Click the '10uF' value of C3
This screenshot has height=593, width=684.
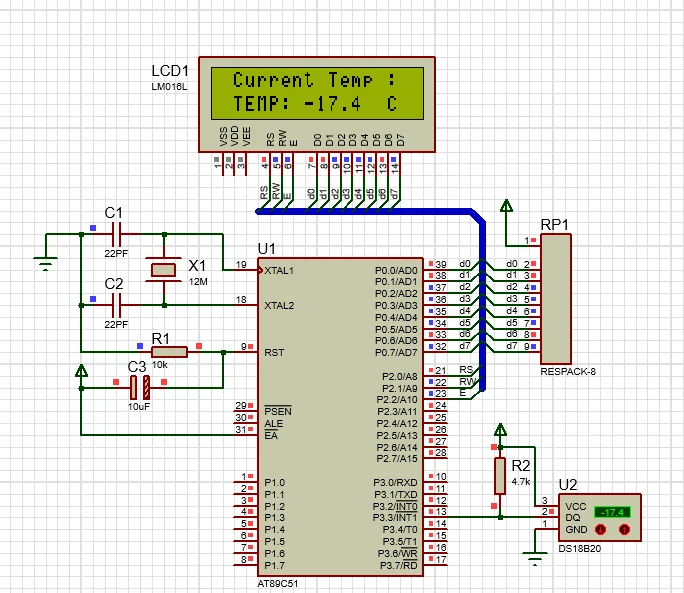tap(139, 407)
